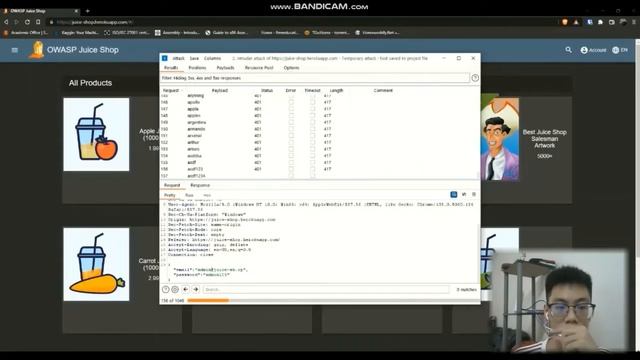
Task: Click the Search field in request editor
Action: (326, 289)
